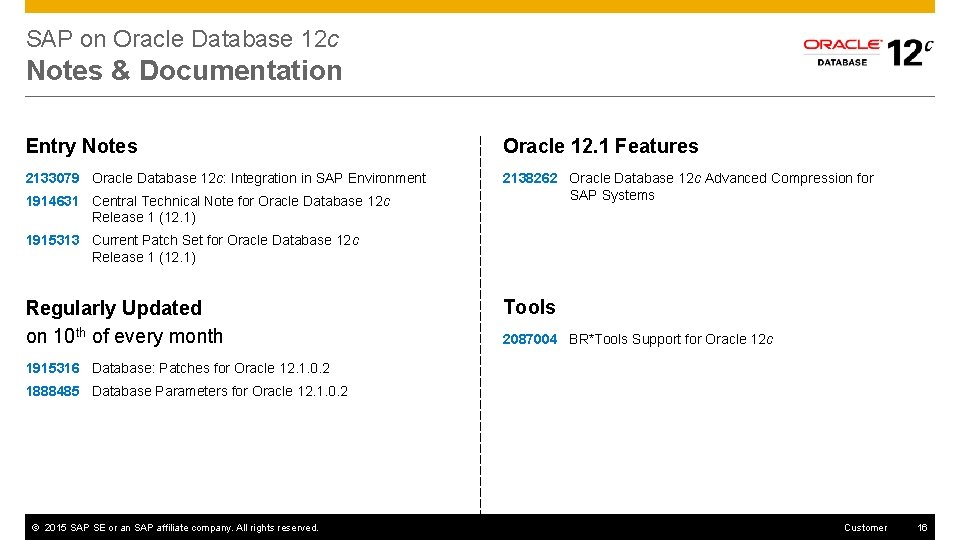Click the Advanced Compression for SAP Systems text
The height and width of the screenshot is (540, 960).
click(x=720, y=186)
